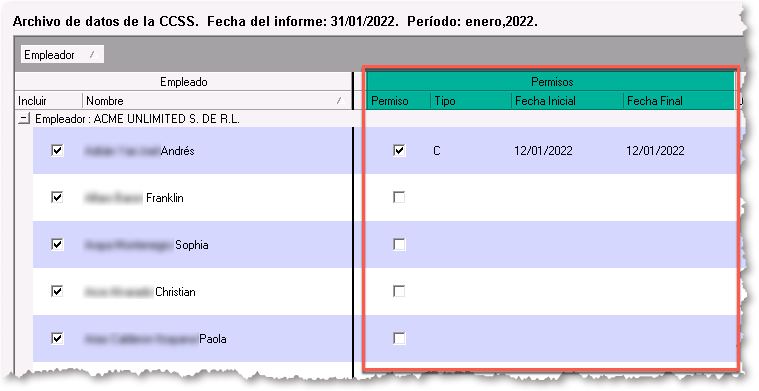Image resolution: width=759 pixels, height=391 pixels.
Task: Enable the Permiso checkbox for Sophia
Action: (399, 244)
